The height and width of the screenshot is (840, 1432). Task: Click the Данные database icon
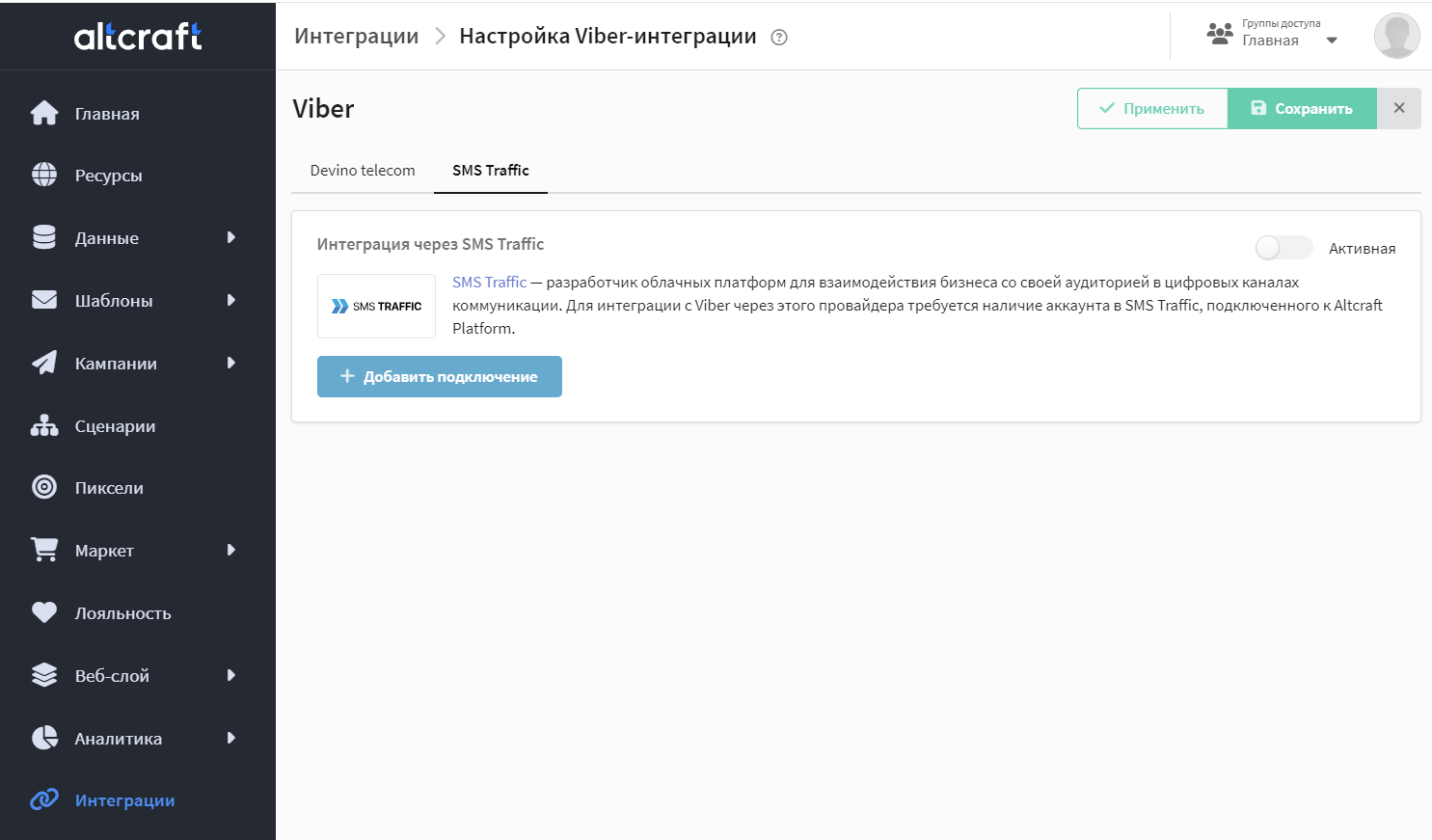tap(44, 237)
